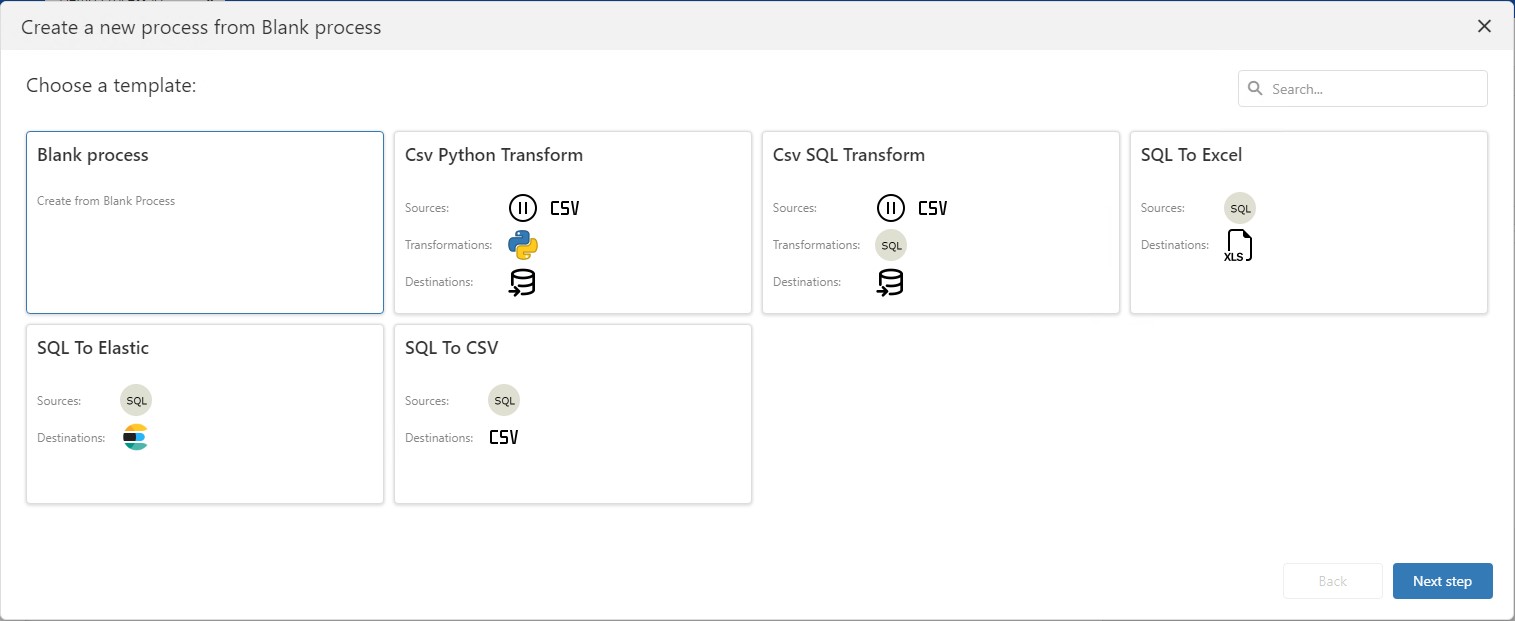Choose the Csv Python Transform template title
This screenshot has height=621, width=1515.
click(x=494, y=155)
